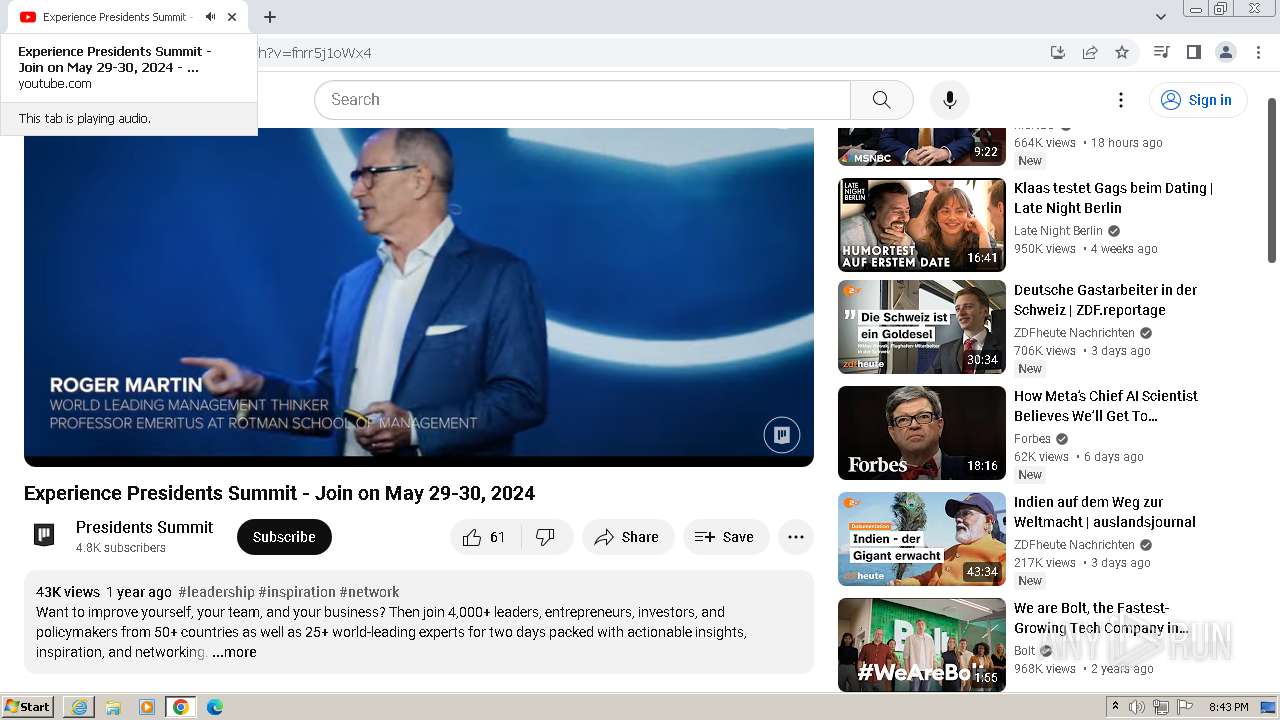Open the network tray icon
The image size is (1280, 720).
pyautogui.click(x=1161, y=707)
